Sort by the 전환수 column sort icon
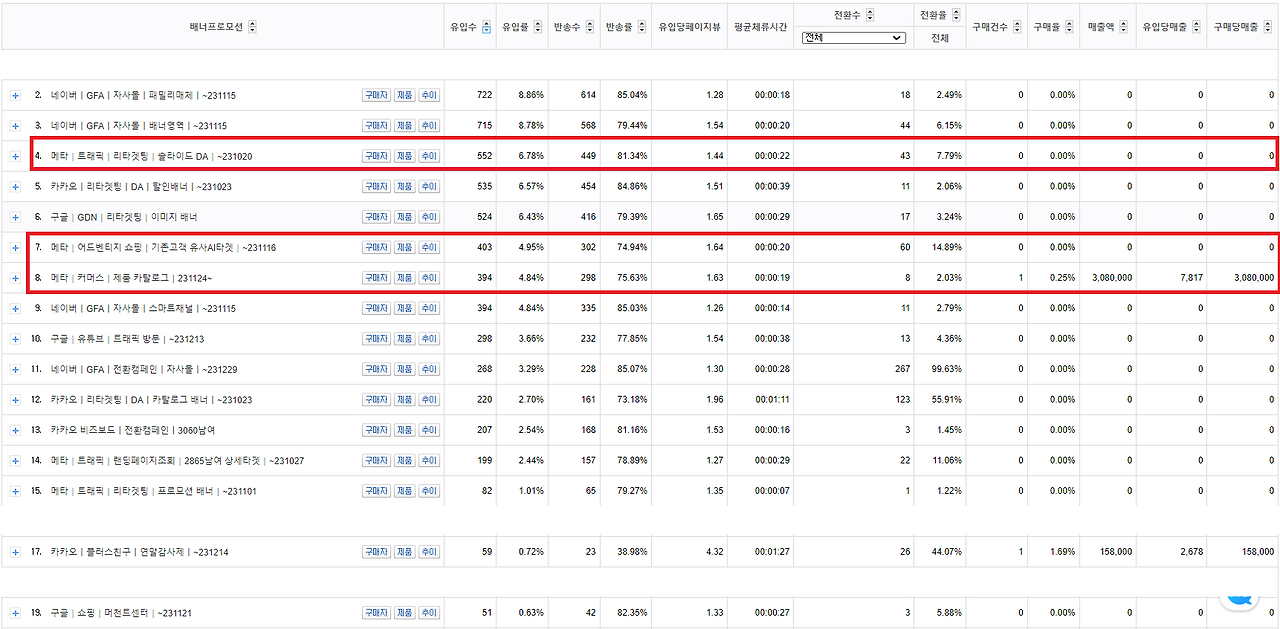Image resolution: width=1280 pixels, height=629 pixels. pos(870,15)
